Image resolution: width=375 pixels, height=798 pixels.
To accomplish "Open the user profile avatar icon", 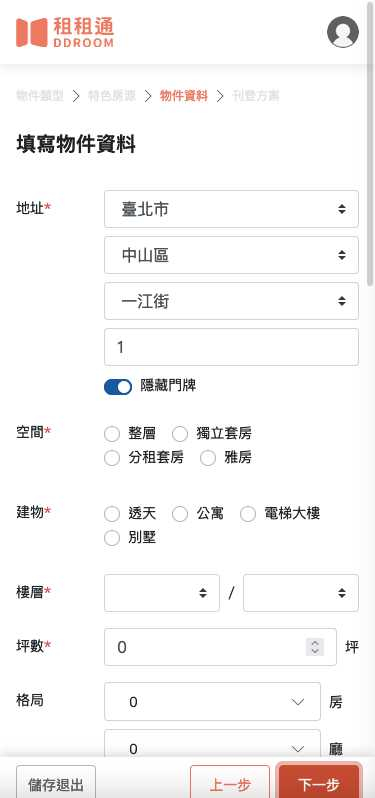I will click(342, 32).
